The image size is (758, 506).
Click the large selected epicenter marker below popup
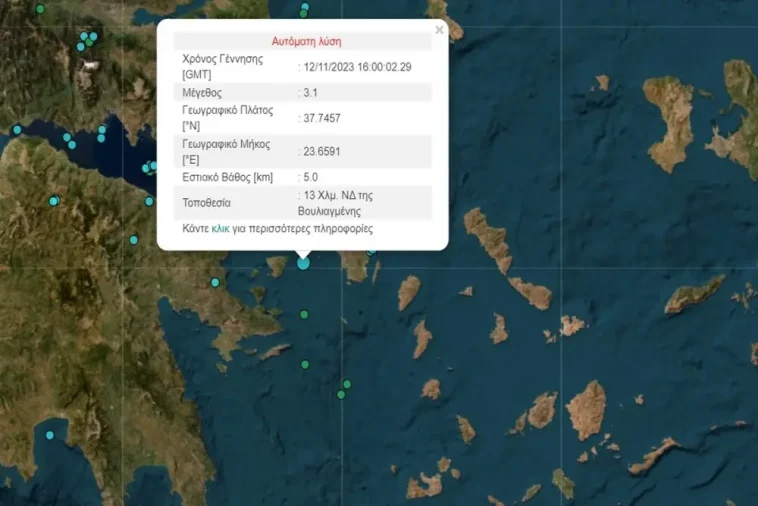[x=303, y=263]
